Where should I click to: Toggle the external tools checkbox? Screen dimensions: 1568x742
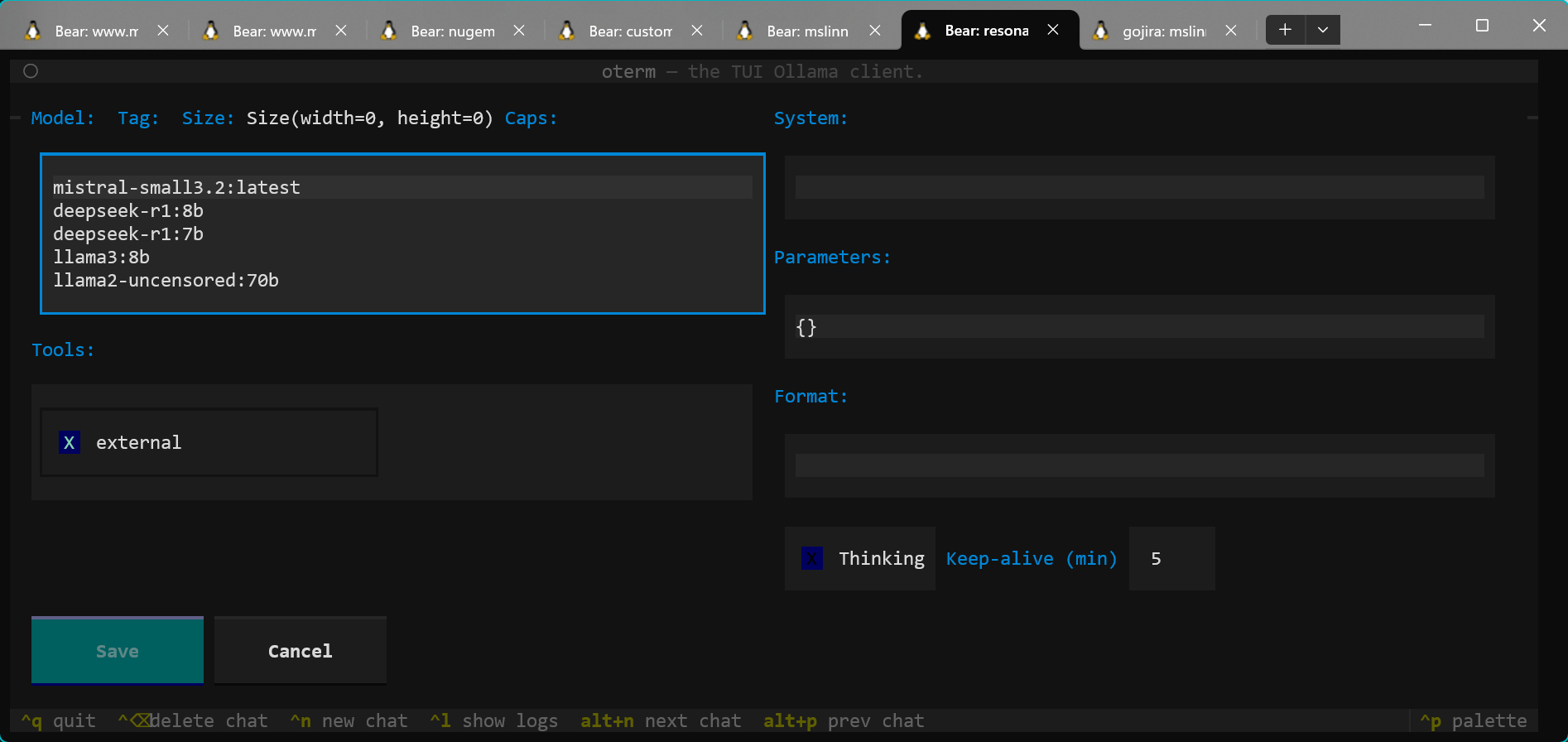point(70,443)
